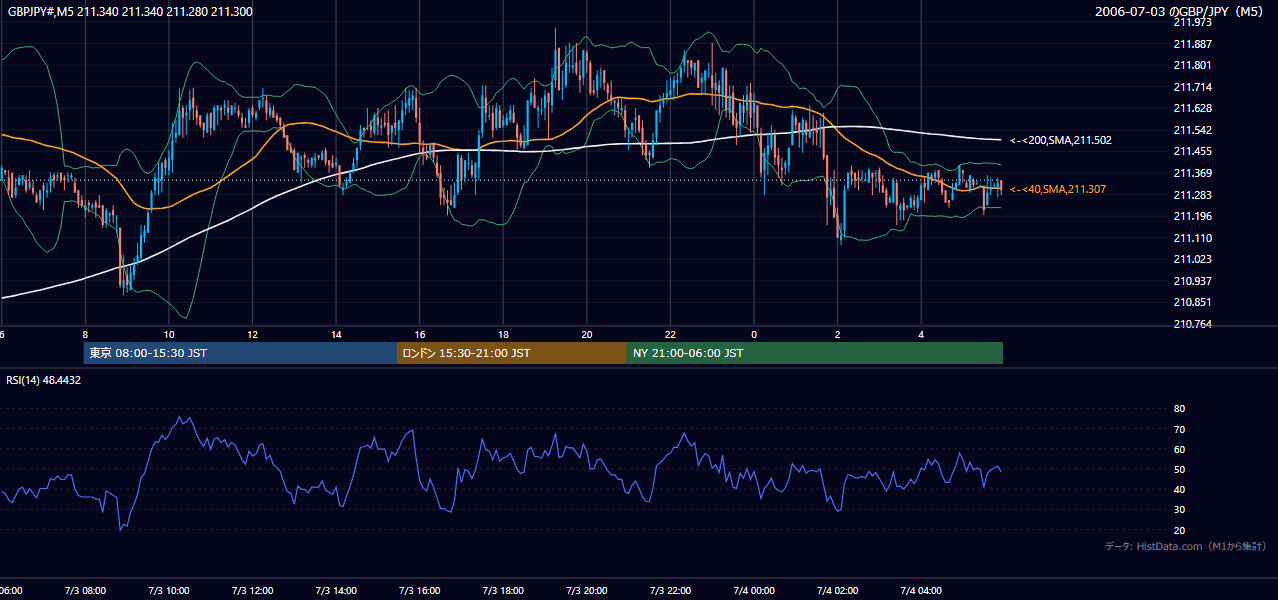Click the 7/3 12:00 time label
The width and height of the screenshot is (1278, 600).
(x=252, y=591)
